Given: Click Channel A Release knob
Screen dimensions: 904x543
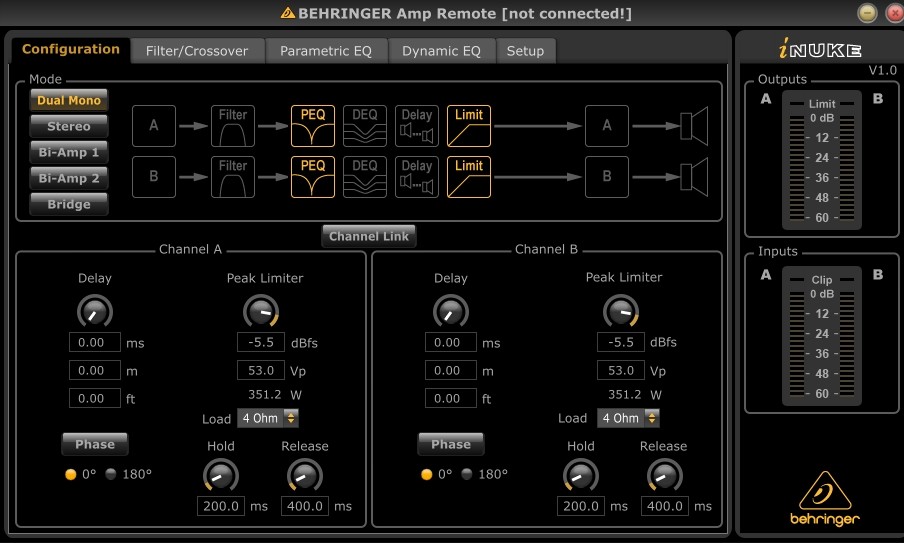Looking at the screenshot, I should coord(305,476).
